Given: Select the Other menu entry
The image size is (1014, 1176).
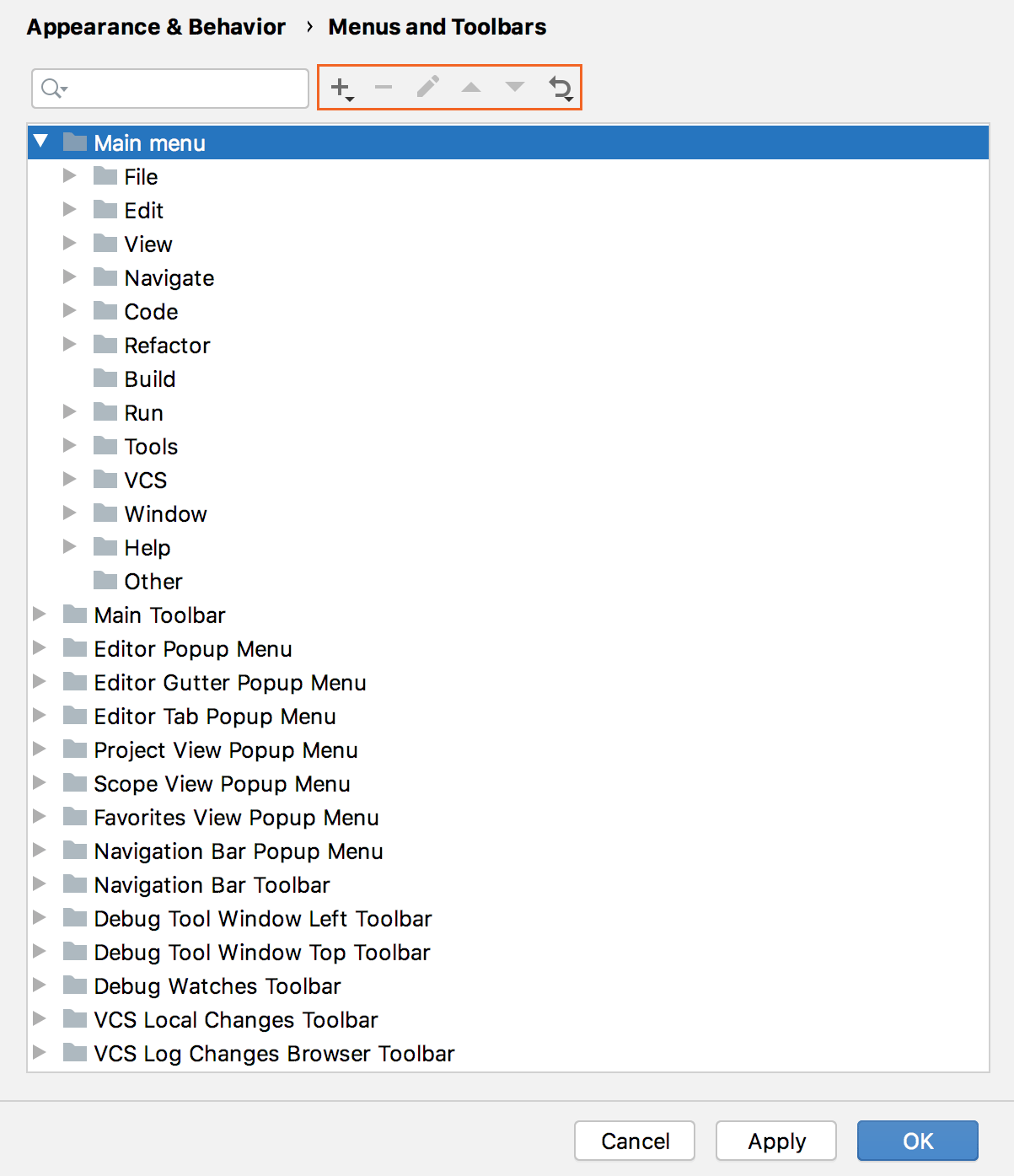Looking at the screenshot, I should point(153,581).
